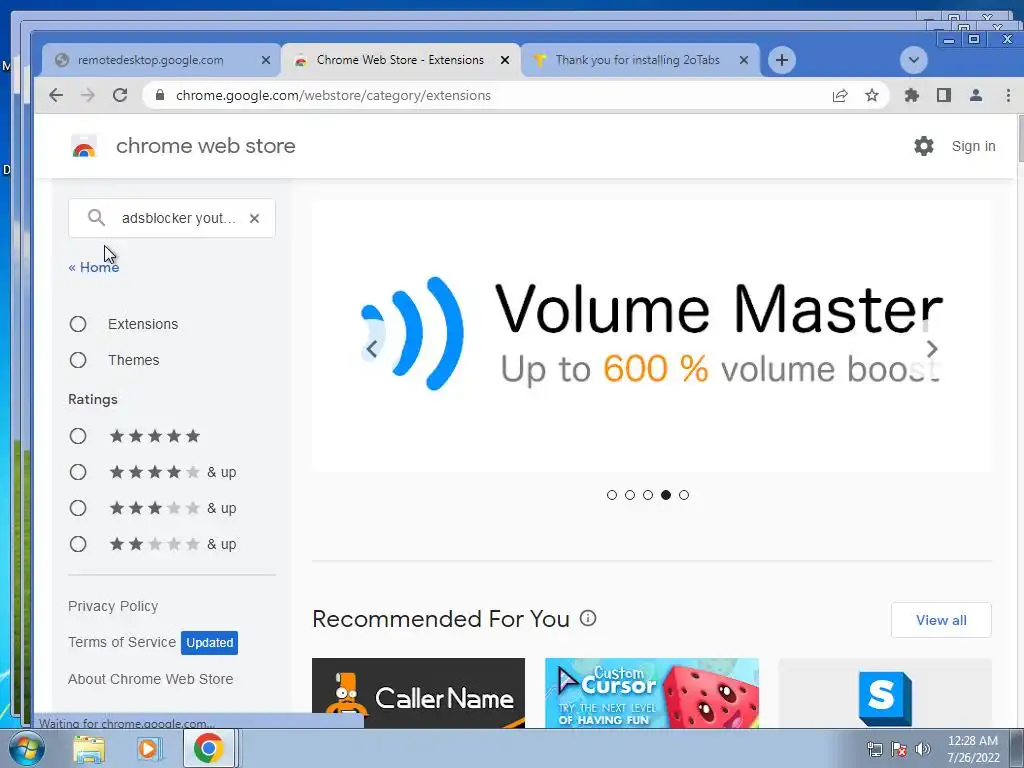This screenshot has width=1024, height=768.
Task: Open a new tab with plus button
Action: [x=782, y=60]
